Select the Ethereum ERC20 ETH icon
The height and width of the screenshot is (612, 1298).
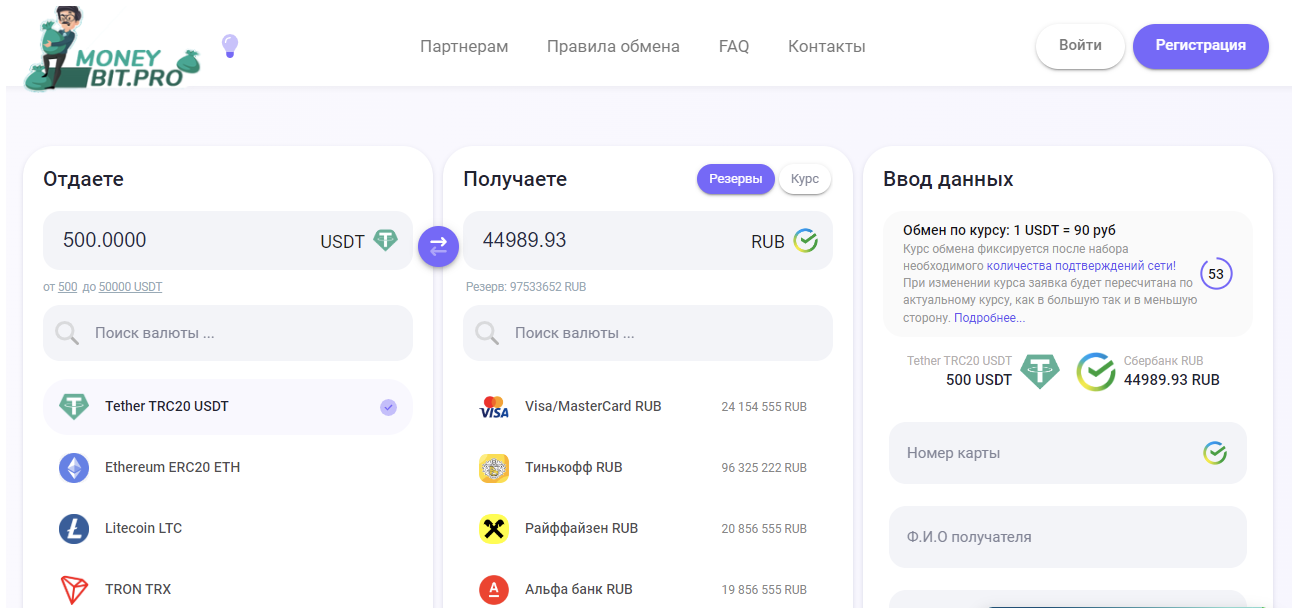click(x=74, y=468)
